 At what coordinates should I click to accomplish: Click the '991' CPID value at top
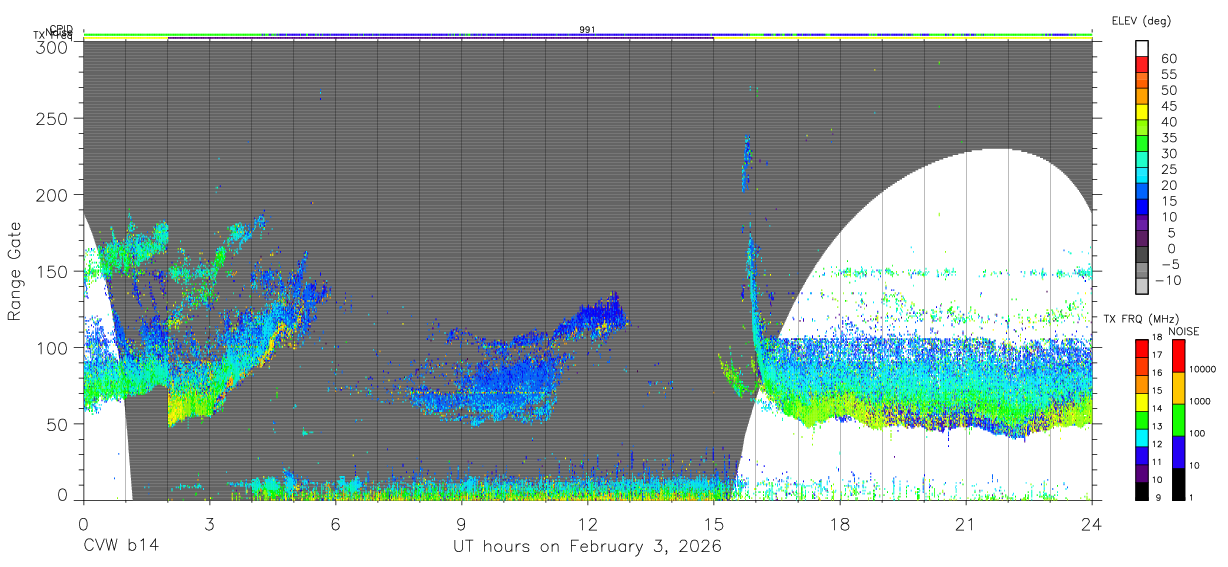click(x=588, y=29)
